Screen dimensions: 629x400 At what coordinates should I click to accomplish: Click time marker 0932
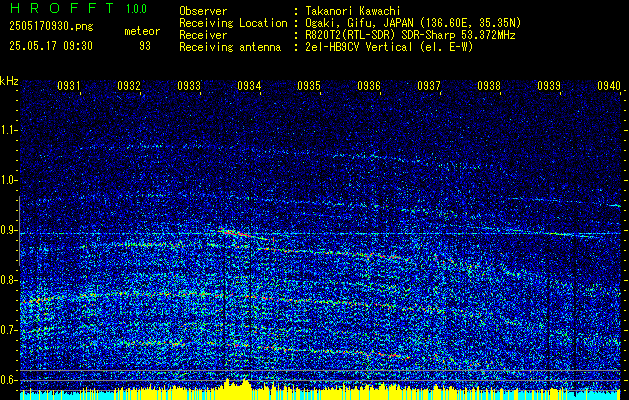pos(129,85)
